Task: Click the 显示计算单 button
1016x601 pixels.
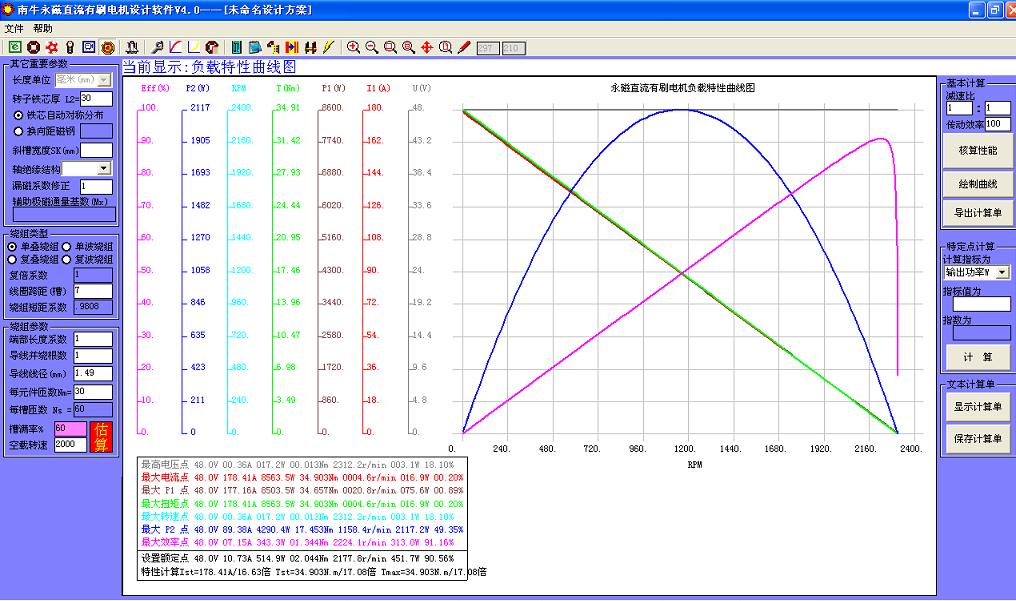Action: pos(978,407)
